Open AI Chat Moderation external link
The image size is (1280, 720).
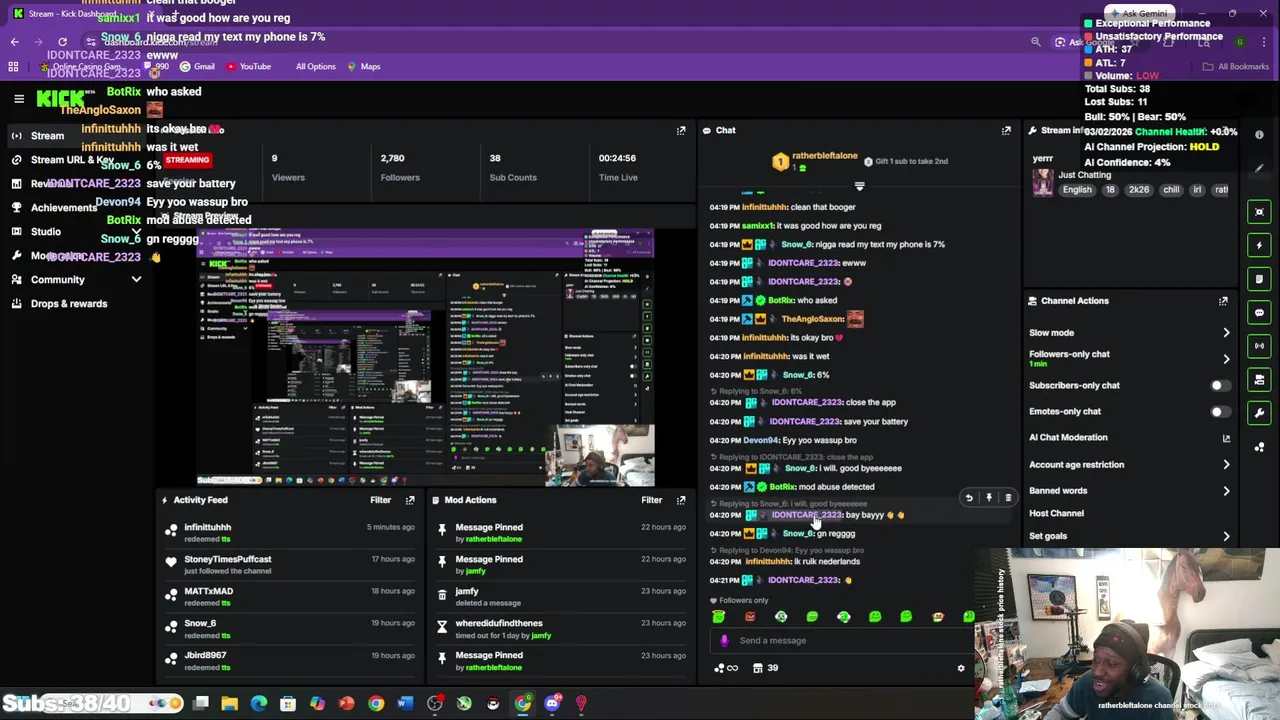[x=1226, y=438]
